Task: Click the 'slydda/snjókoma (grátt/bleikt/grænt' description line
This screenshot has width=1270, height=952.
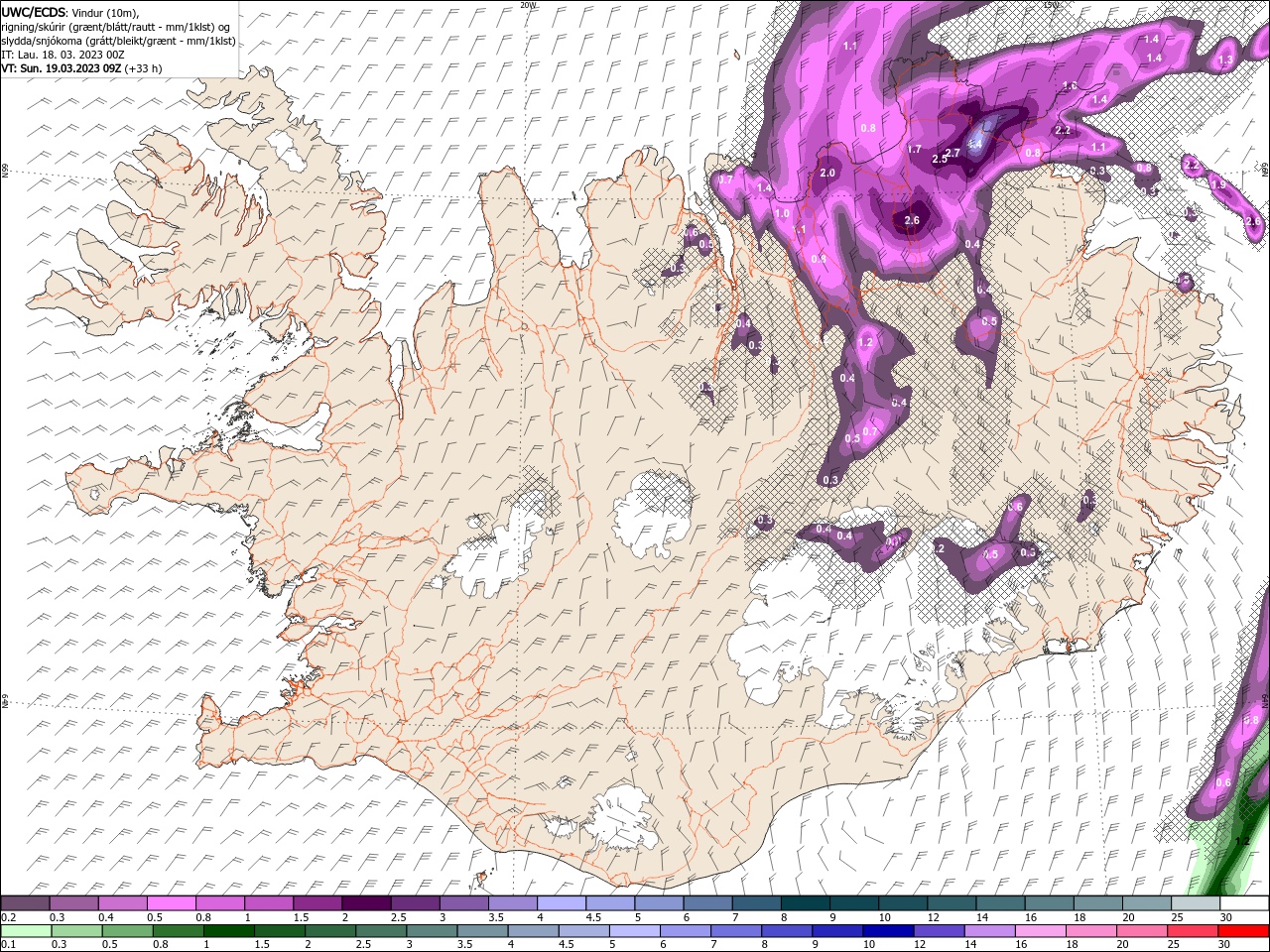Action: point(118,41)
